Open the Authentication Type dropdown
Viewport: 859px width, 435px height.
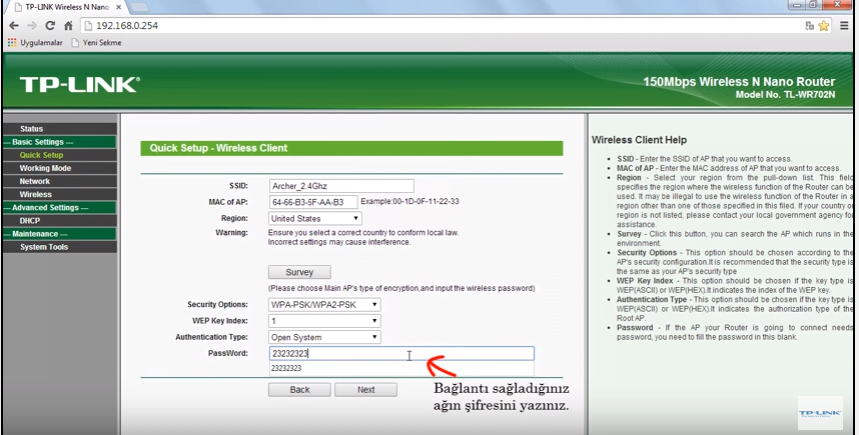[324, 337]
